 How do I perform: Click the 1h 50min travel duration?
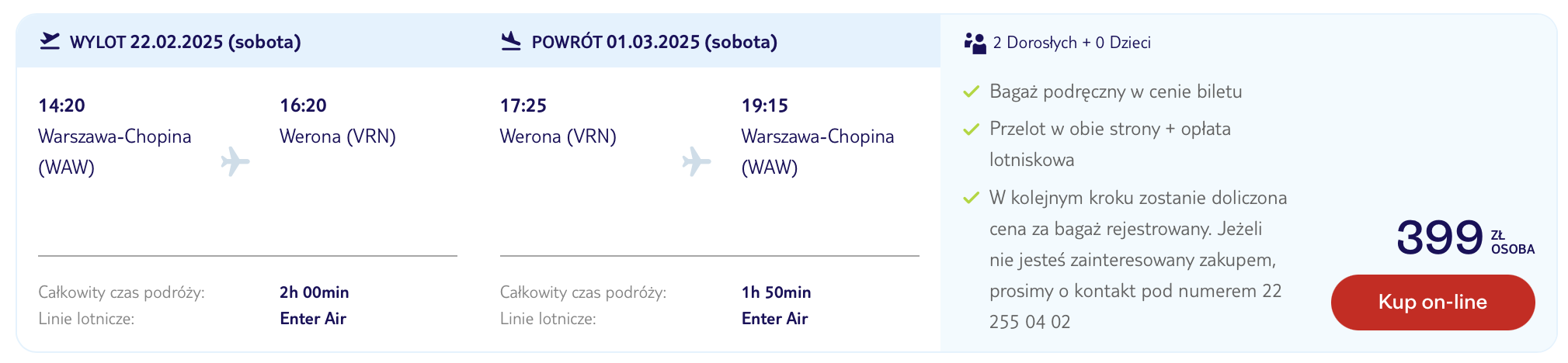point(776,292)
